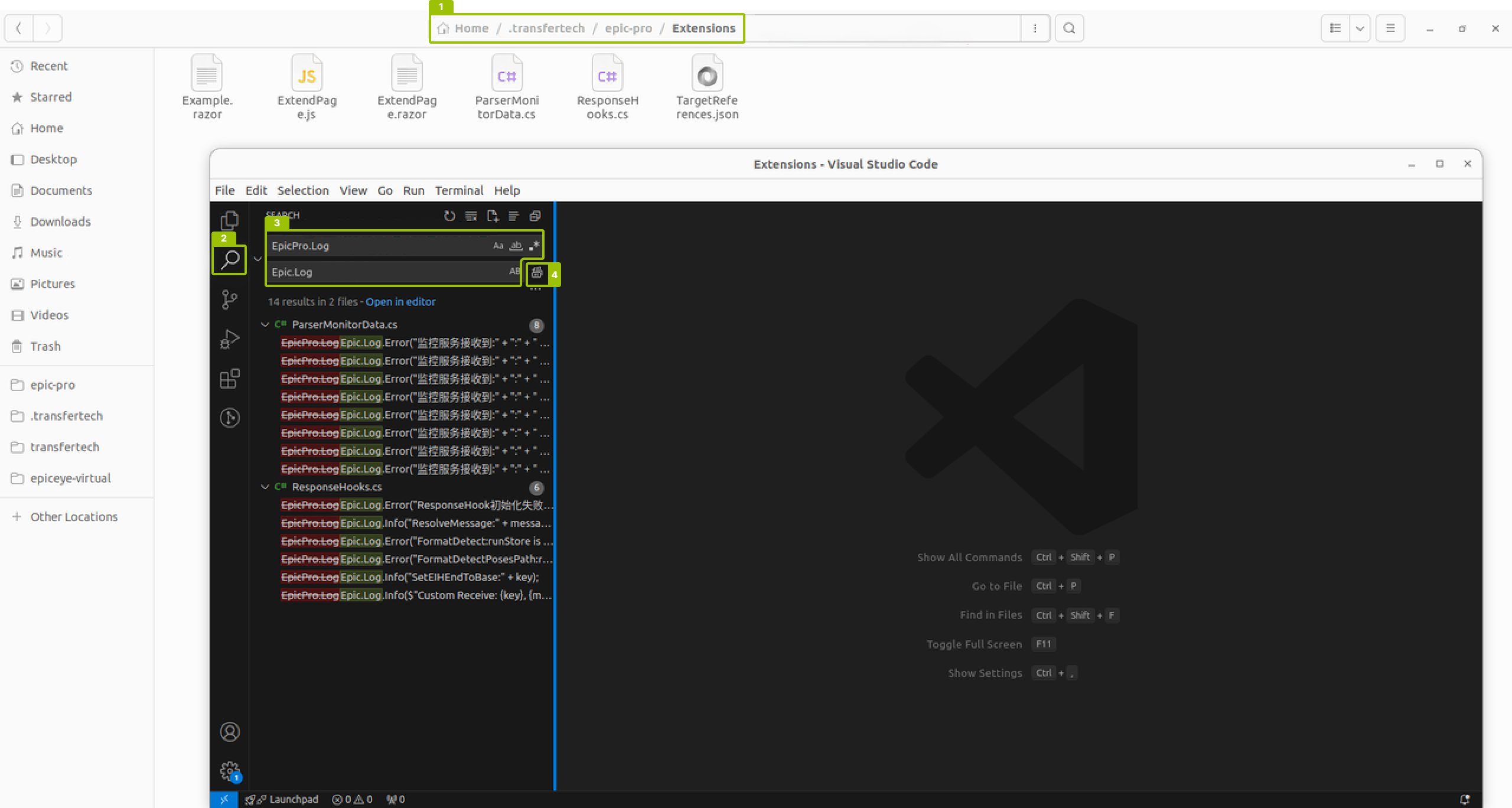Open the View menu
The height and width of the screenshot is (808, 1512).
[x=353, y=190]
